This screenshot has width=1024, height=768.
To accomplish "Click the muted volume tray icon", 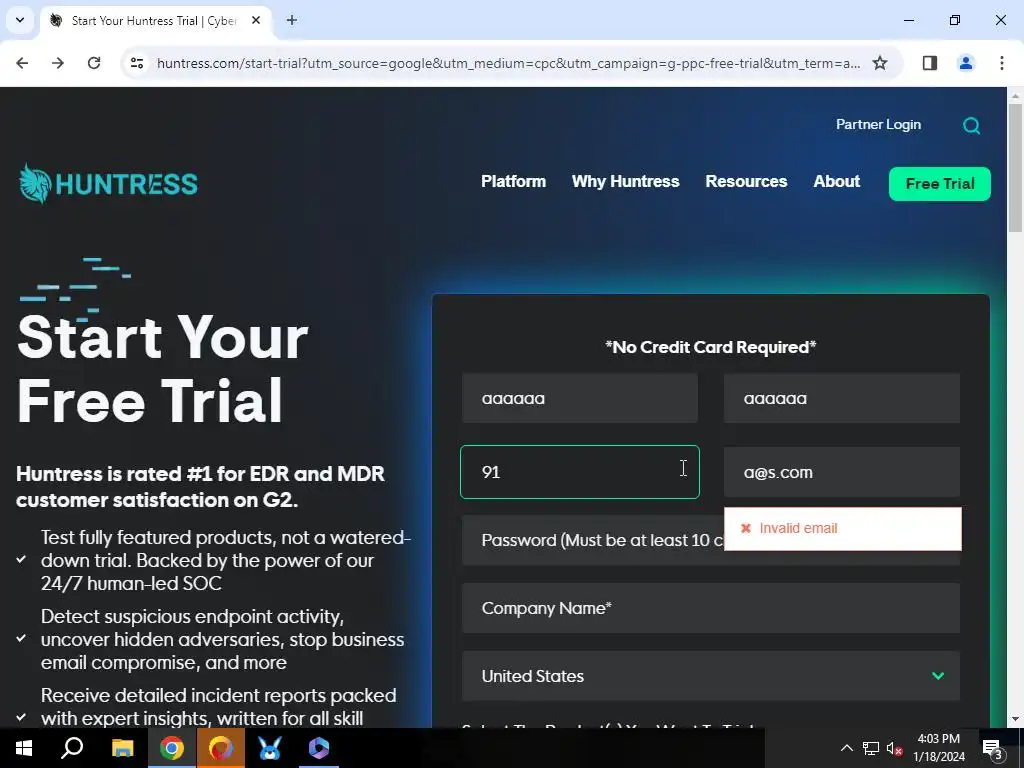I will click(894, 748).
